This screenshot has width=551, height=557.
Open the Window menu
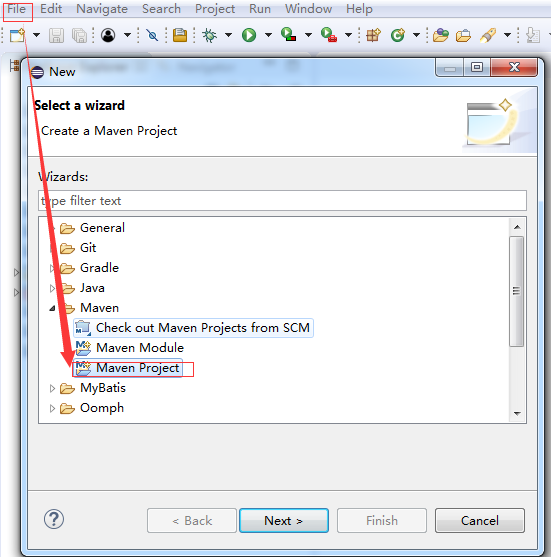(x=308, y=9)
